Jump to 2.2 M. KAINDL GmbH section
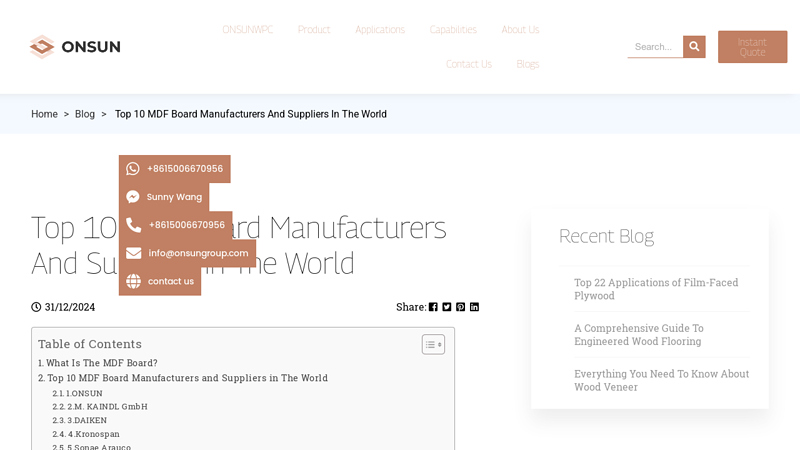The width and height of the screenshot is (800, 450). [99, 407]
